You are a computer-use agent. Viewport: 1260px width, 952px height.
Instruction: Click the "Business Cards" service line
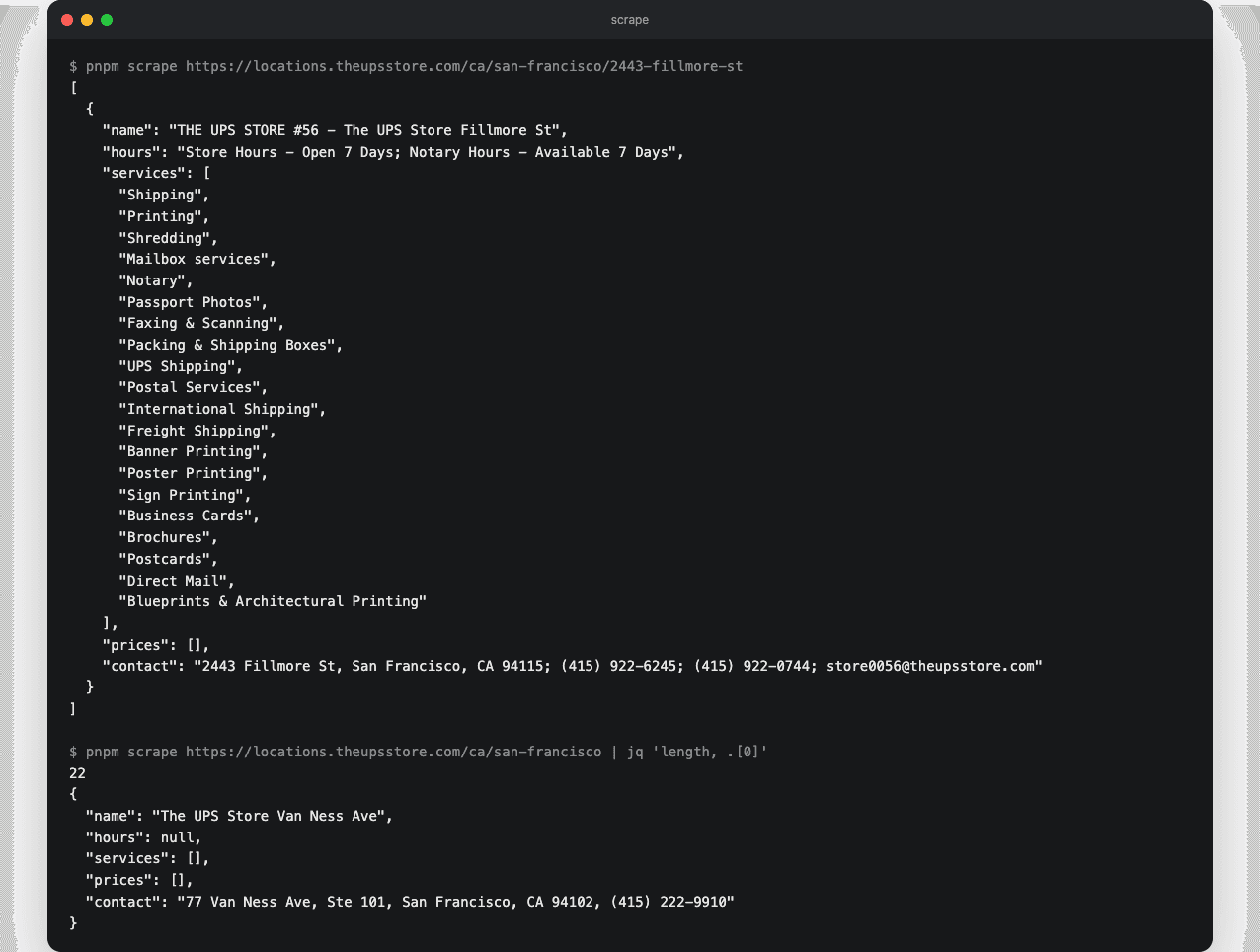point(189,516)
